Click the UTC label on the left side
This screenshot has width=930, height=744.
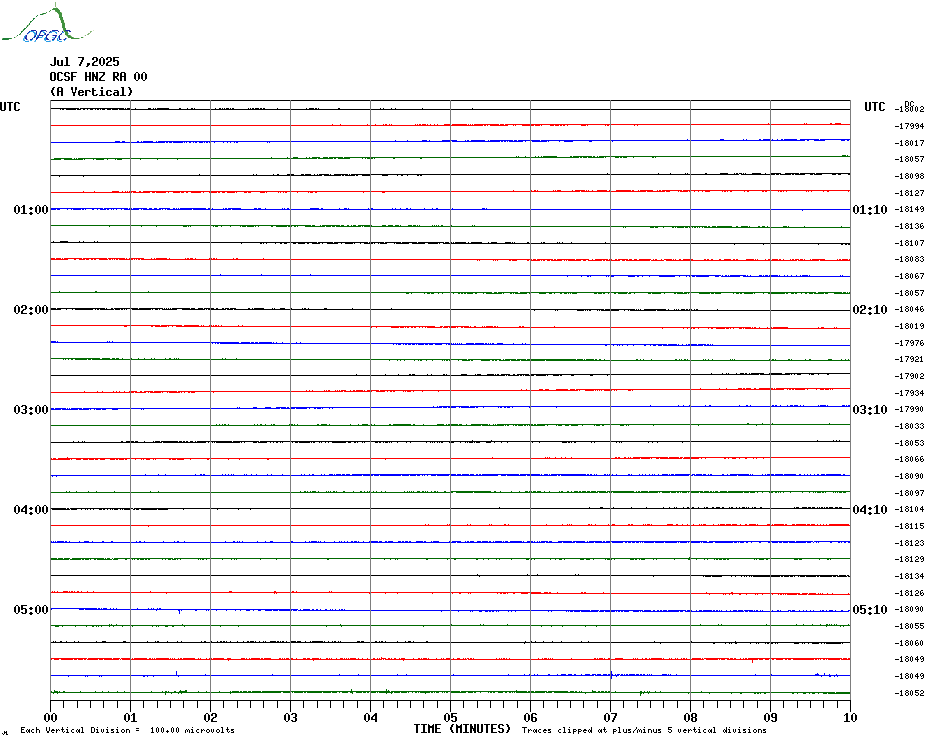pos(10,107)
